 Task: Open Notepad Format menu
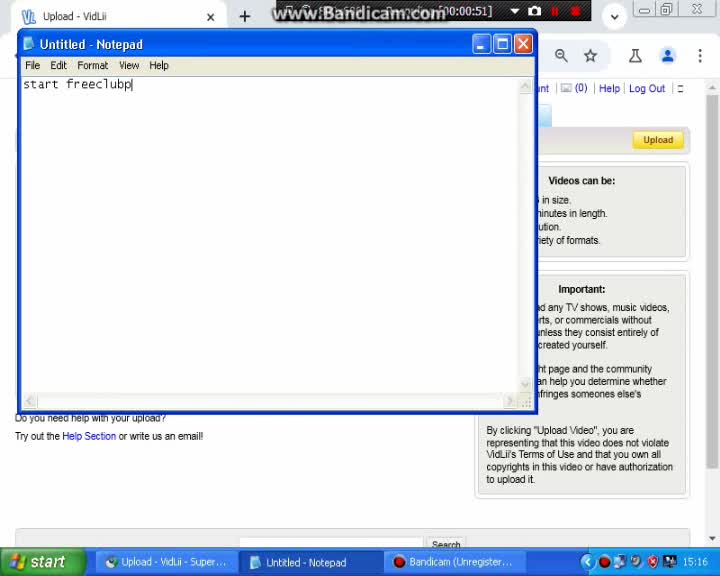(93, 66)
